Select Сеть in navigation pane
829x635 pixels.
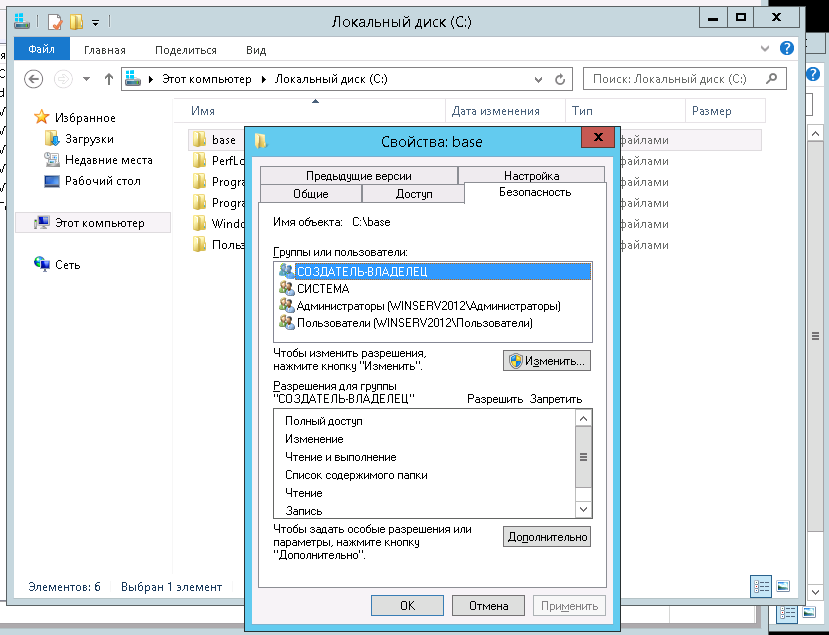tap(67, 264)
